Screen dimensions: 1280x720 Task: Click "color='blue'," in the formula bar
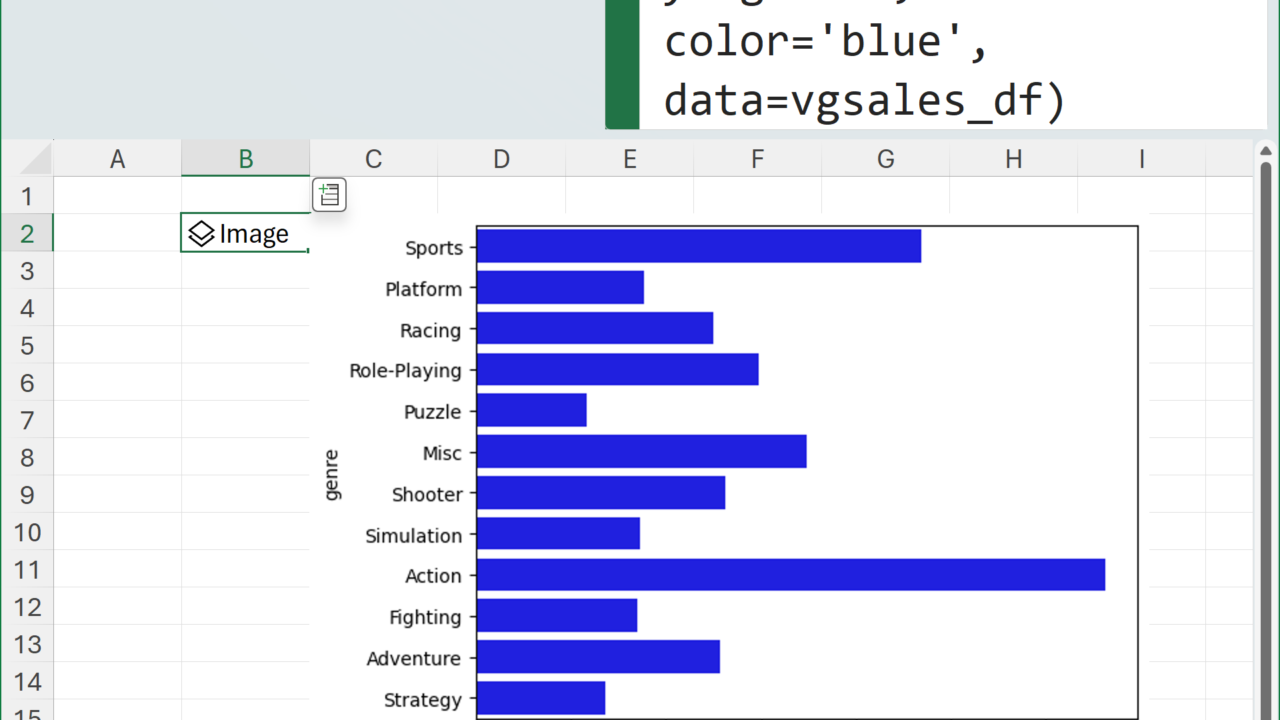[x=826, y=42]
